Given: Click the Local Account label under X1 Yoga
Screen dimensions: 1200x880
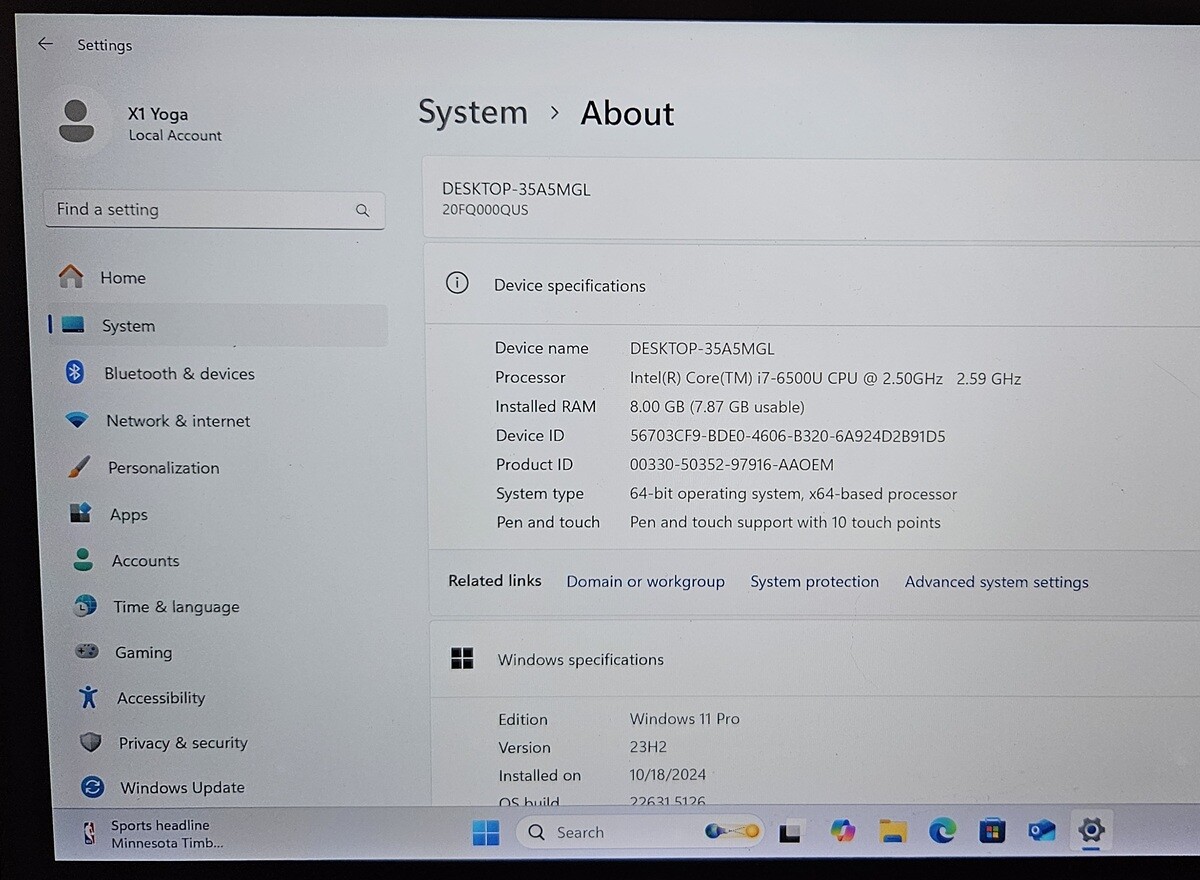Looking at the screenshot, I should pos(175,136).
